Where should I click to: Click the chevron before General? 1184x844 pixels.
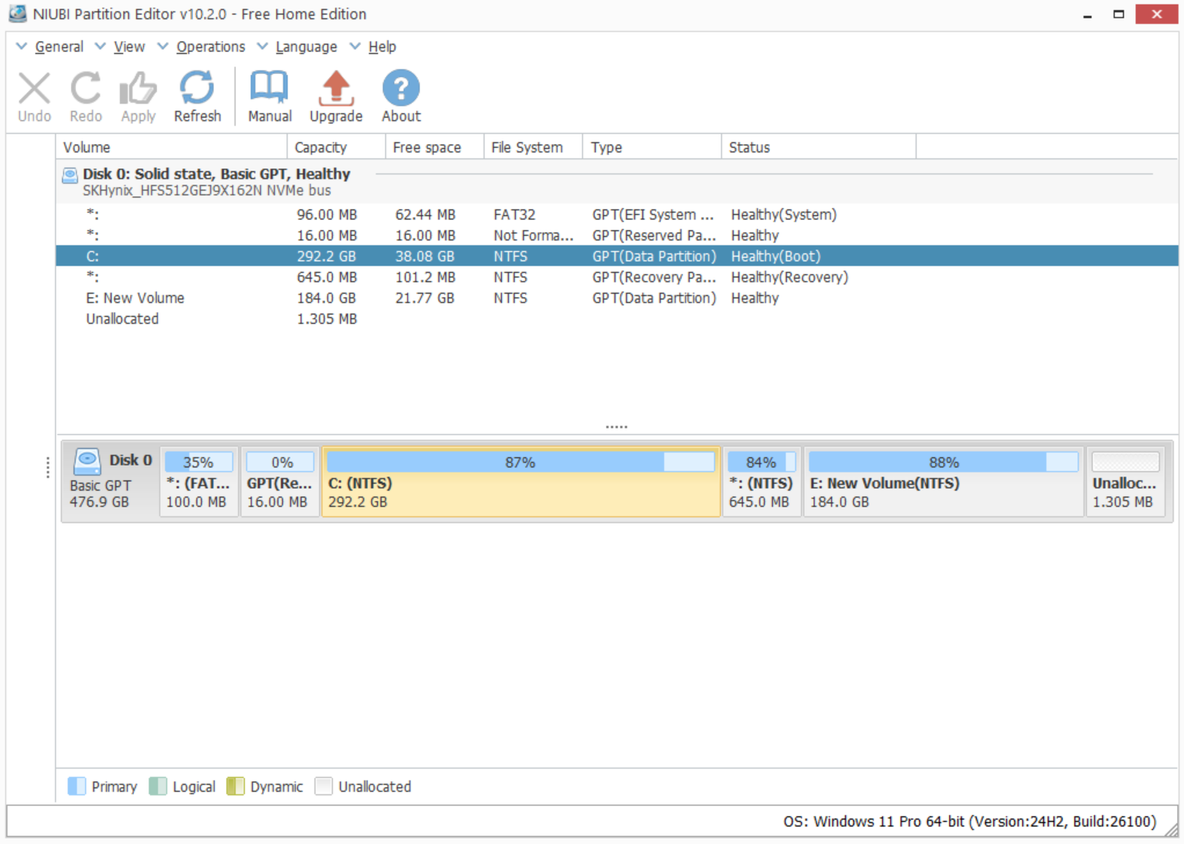point(22,47)
